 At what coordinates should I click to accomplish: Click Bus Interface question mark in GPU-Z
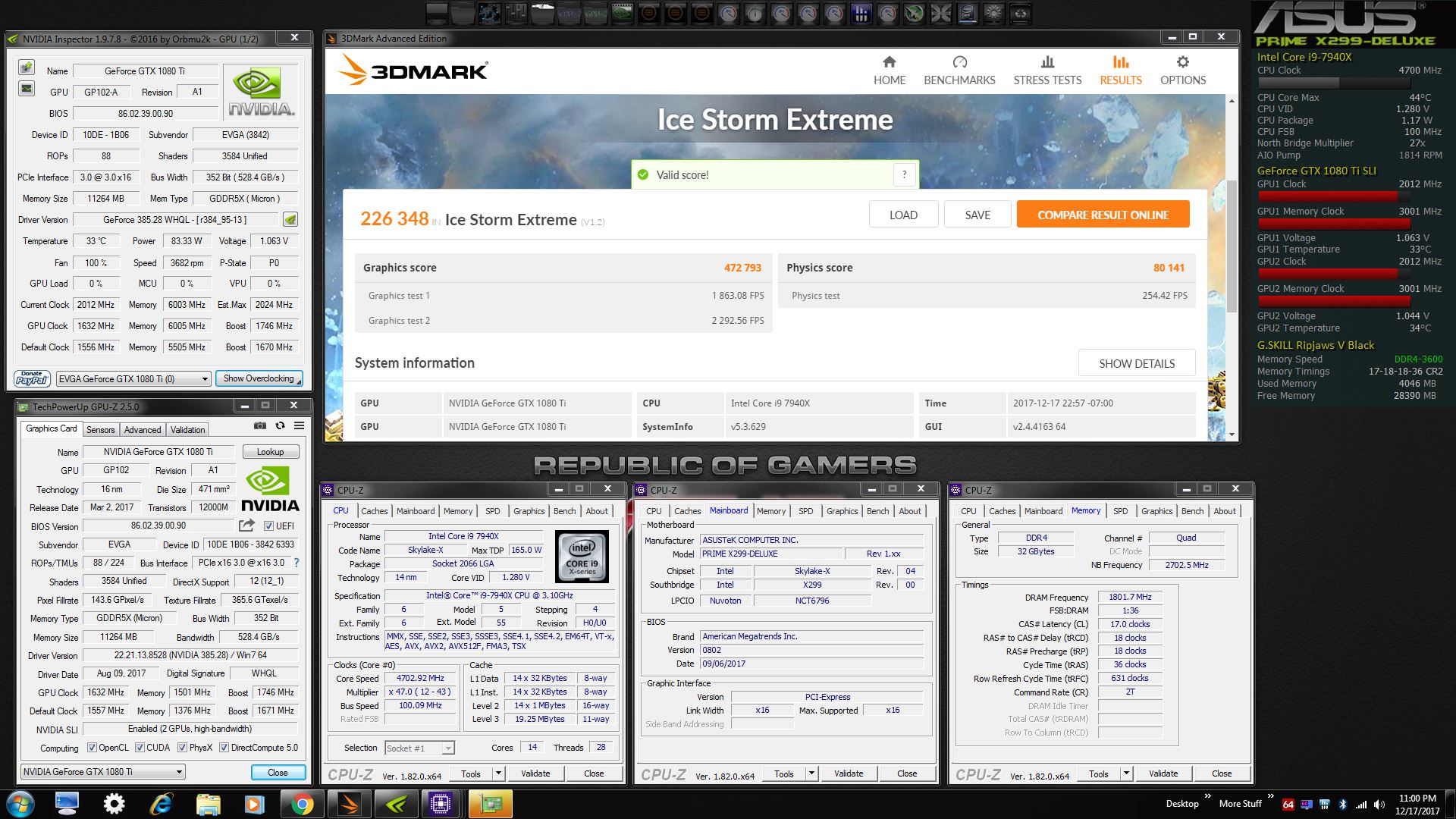coord(297,563)
